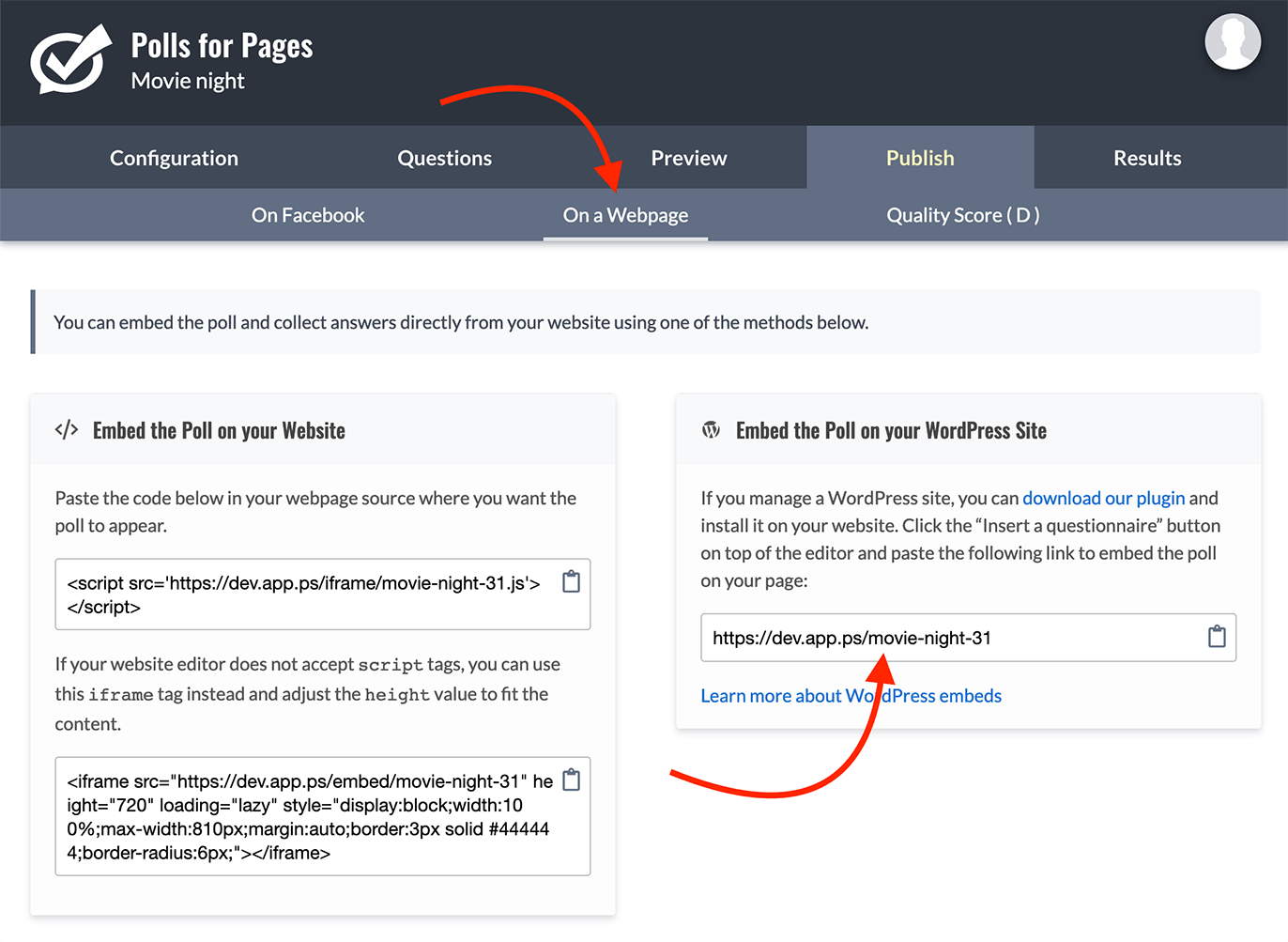Click the WordPress logo icon

(x=712, y=430)
